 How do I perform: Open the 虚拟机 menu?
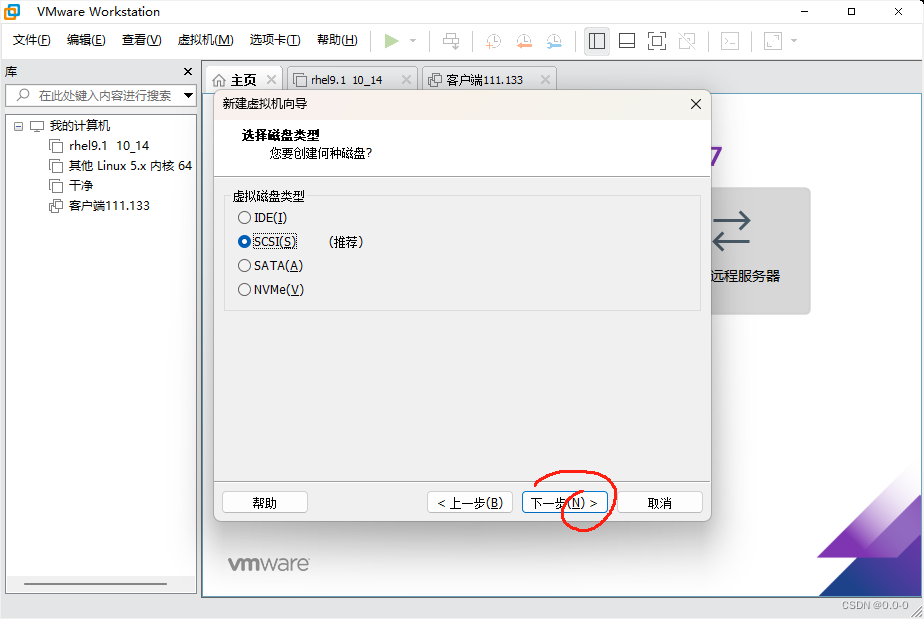click(205, 40)
